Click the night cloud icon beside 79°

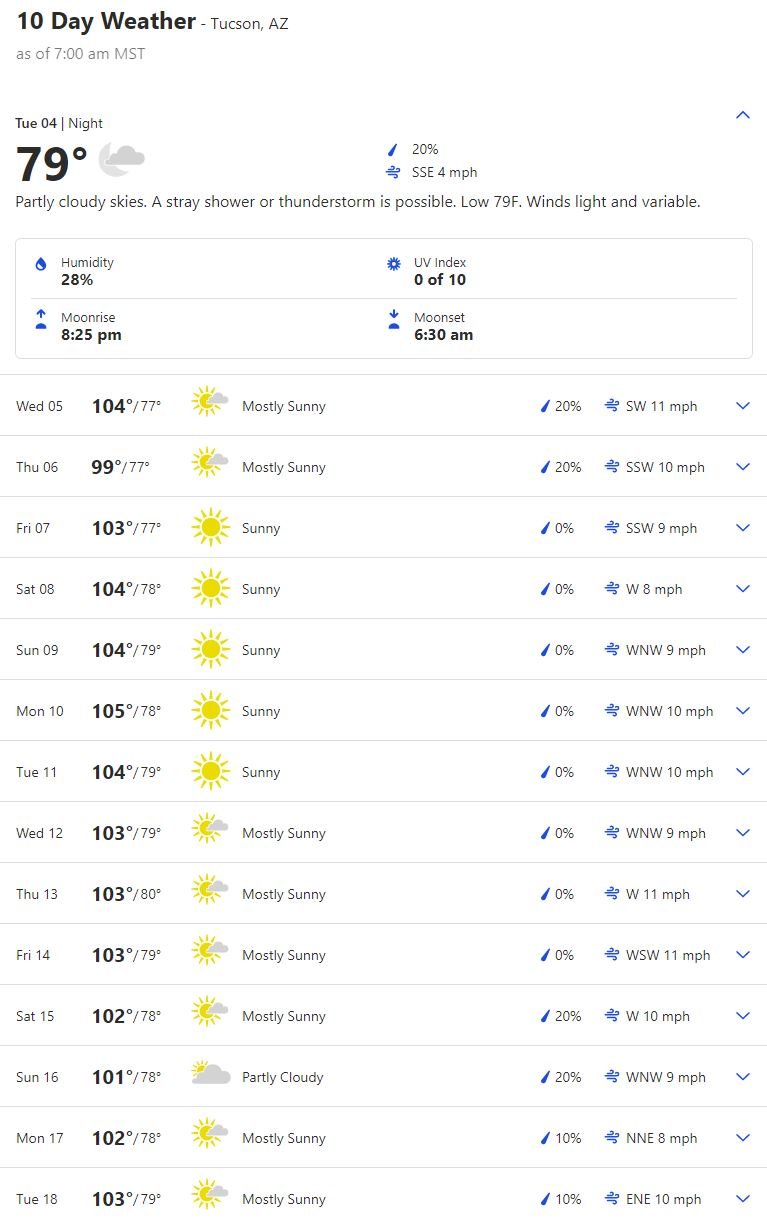coord(122,159)
